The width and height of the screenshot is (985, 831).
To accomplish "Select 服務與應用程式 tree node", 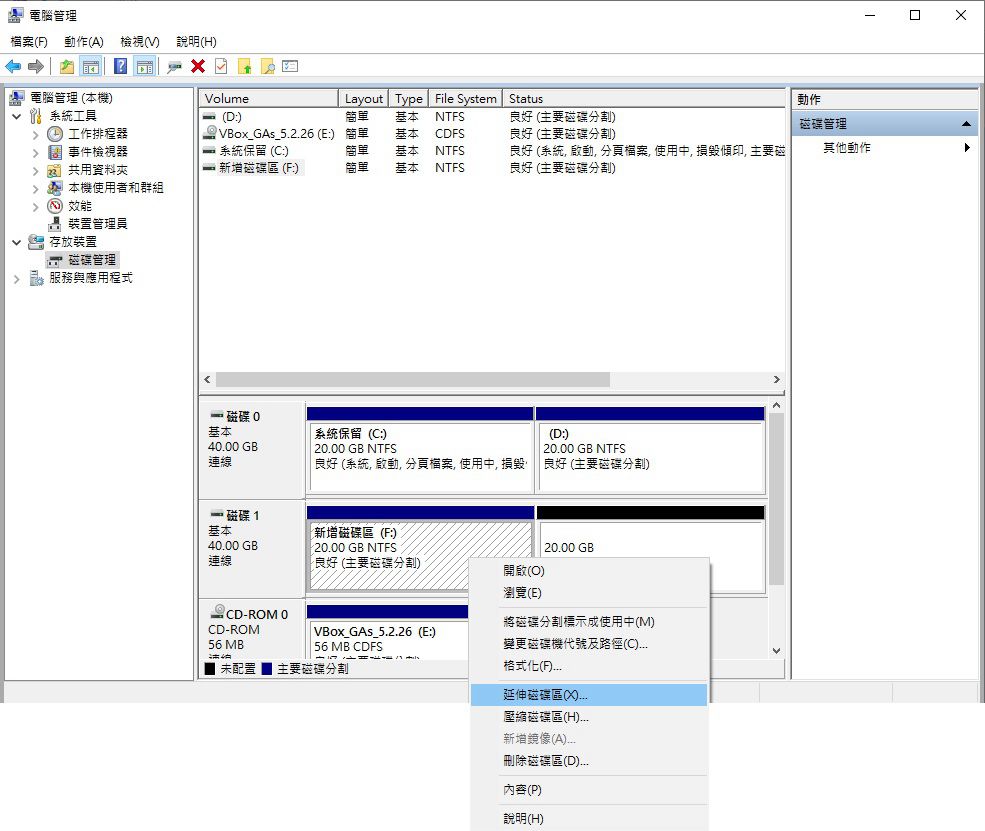I will coord(91,278).
